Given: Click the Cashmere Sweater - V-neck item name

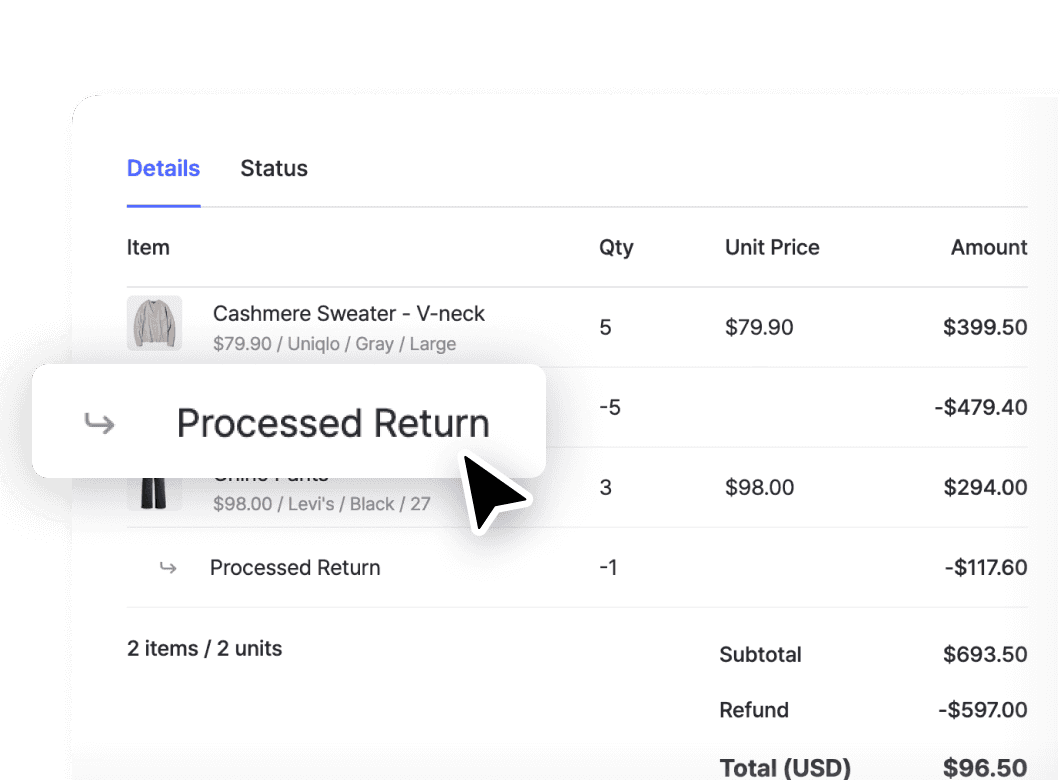Looking at the screenshot, I should click(x=349, y=314).
